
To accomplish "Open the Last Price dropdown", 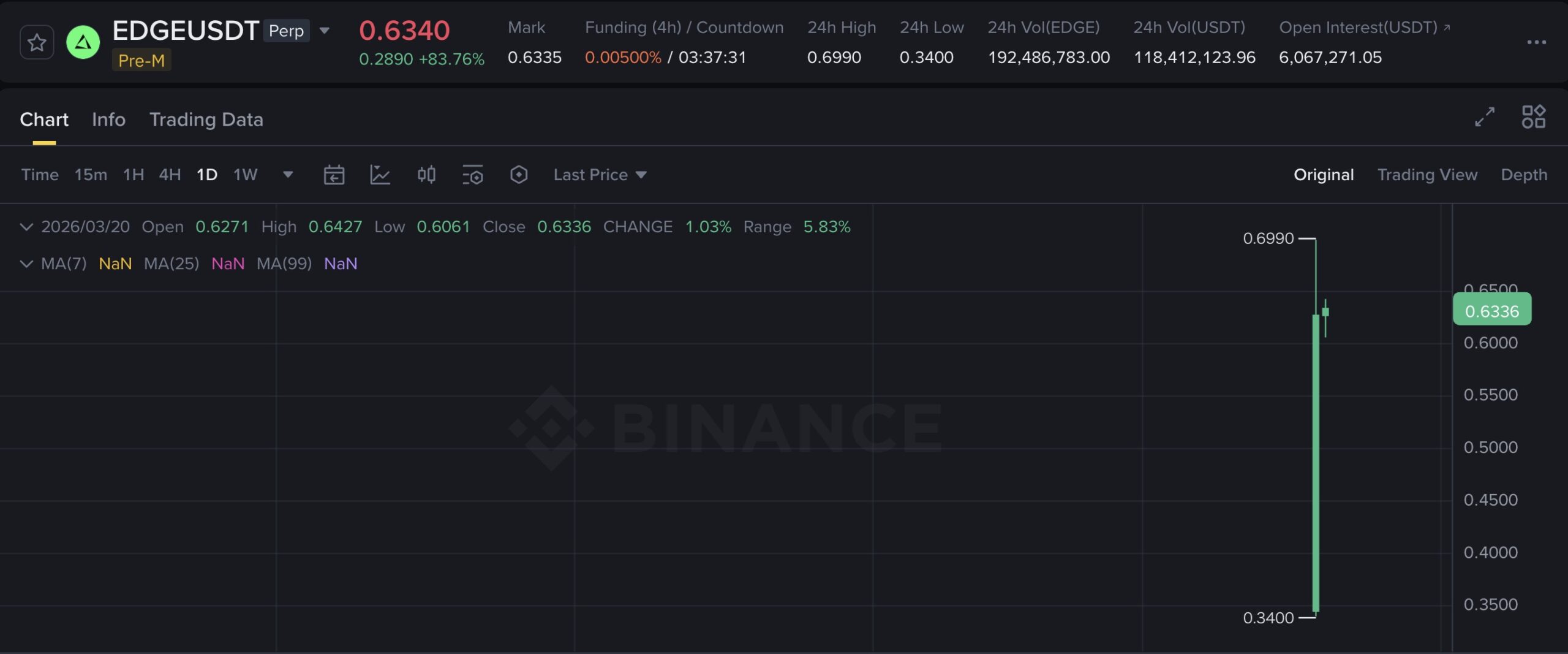I will tap(600, 175).
